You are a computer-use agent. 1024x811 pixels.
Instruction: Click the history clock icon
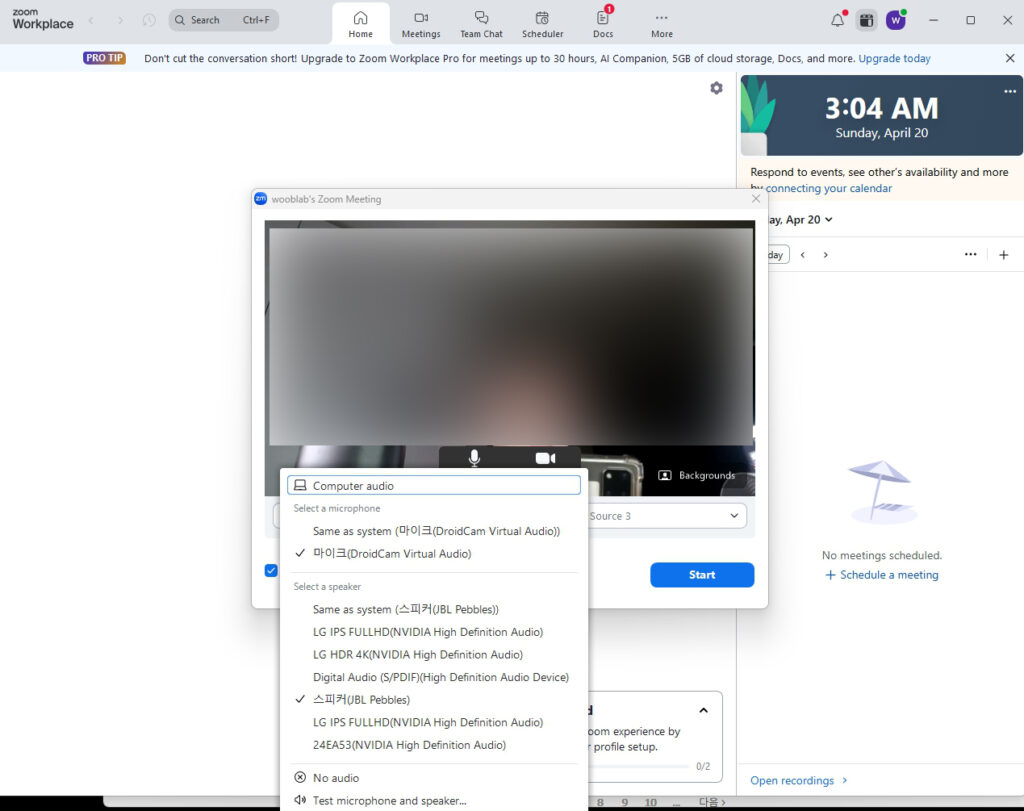click(x=149, y=20)
